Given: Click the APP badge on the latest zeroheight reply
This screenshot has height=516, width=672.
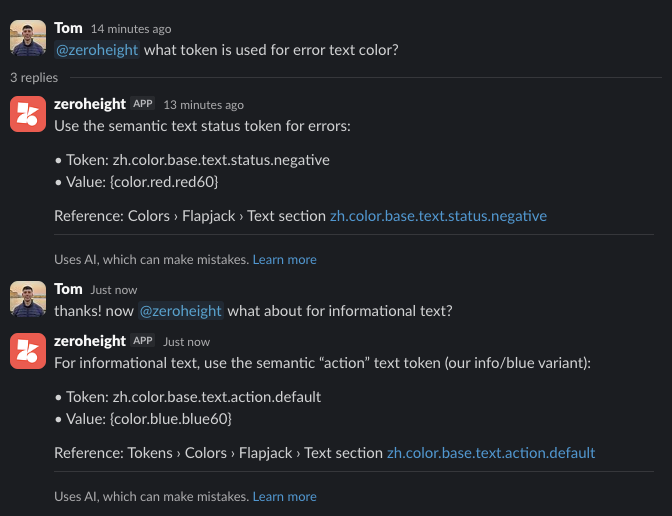Looking at the screenshot, I should [x=142, y=341].
